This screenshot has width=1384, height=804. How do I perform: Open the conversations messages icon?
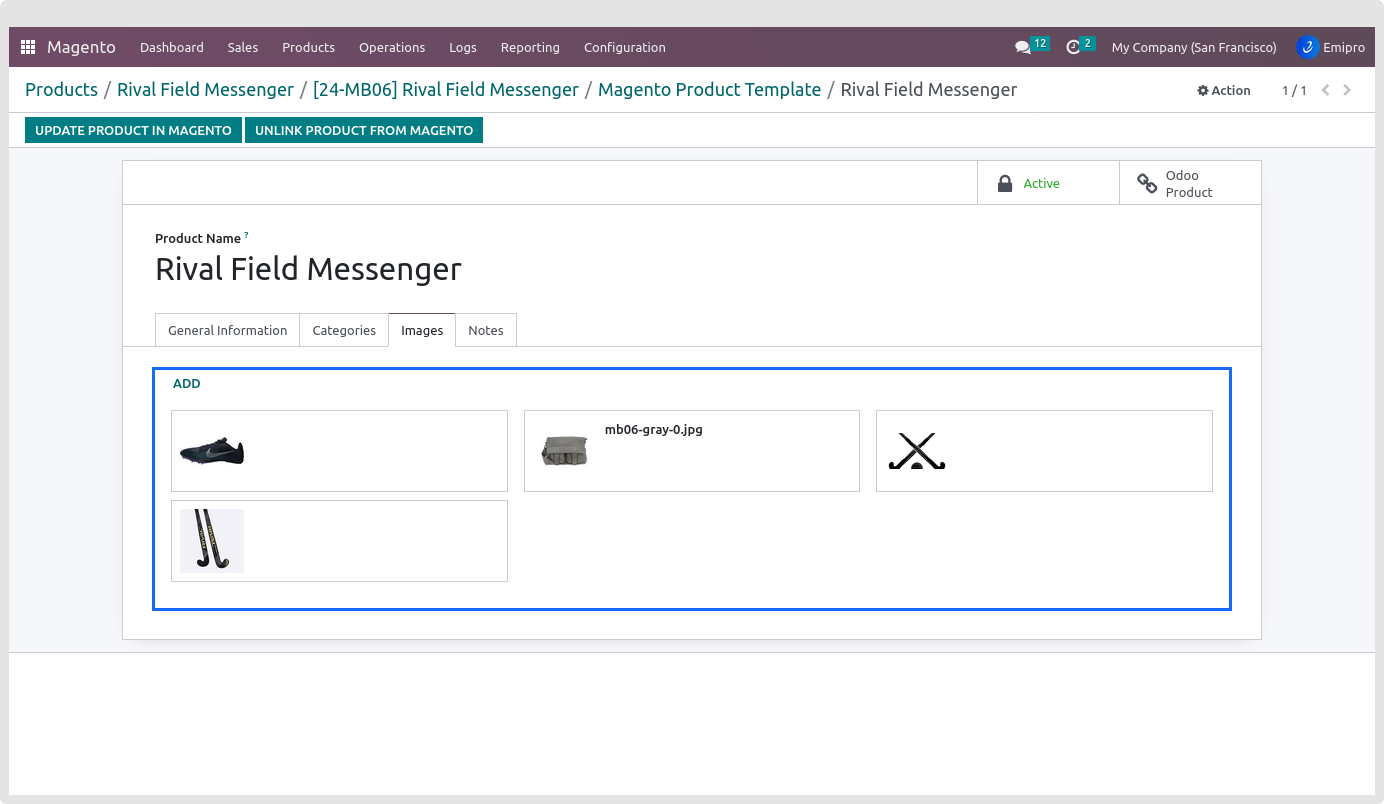click(x=1022, y=47)
